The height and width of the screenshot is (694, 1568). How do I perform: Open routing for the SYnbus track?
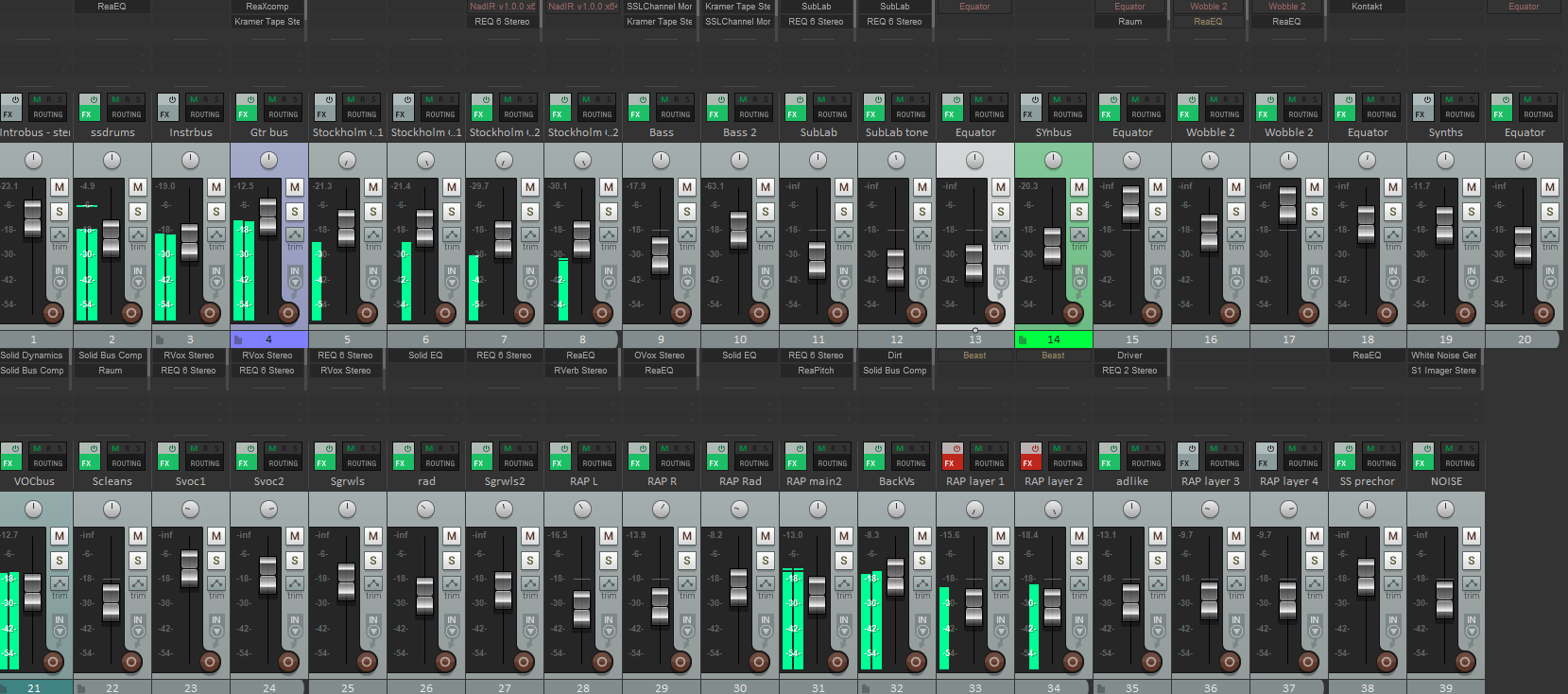click(x=1068, y=114)
